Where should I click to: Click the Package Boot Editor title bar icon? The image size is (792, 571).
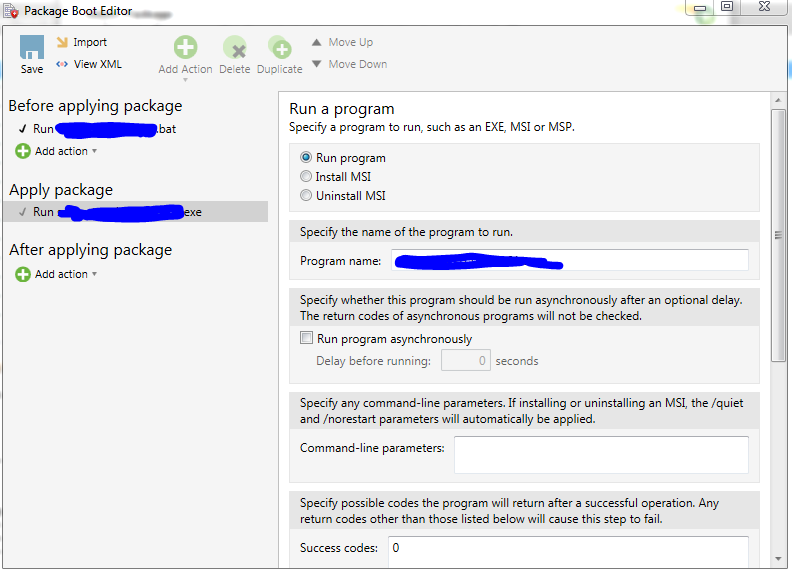(x=11, y=11)
